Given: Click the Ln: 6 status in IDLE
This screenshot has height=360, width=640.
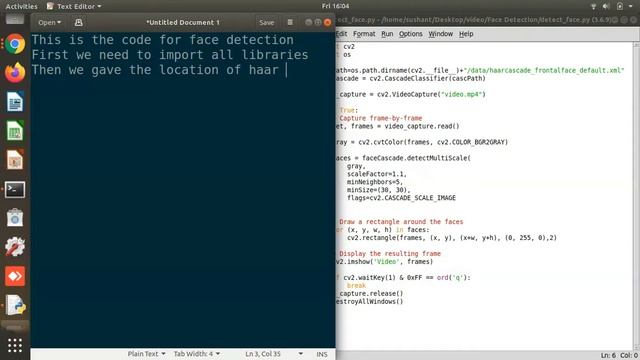Looking at the screenshot, I should tap(608, 356).
